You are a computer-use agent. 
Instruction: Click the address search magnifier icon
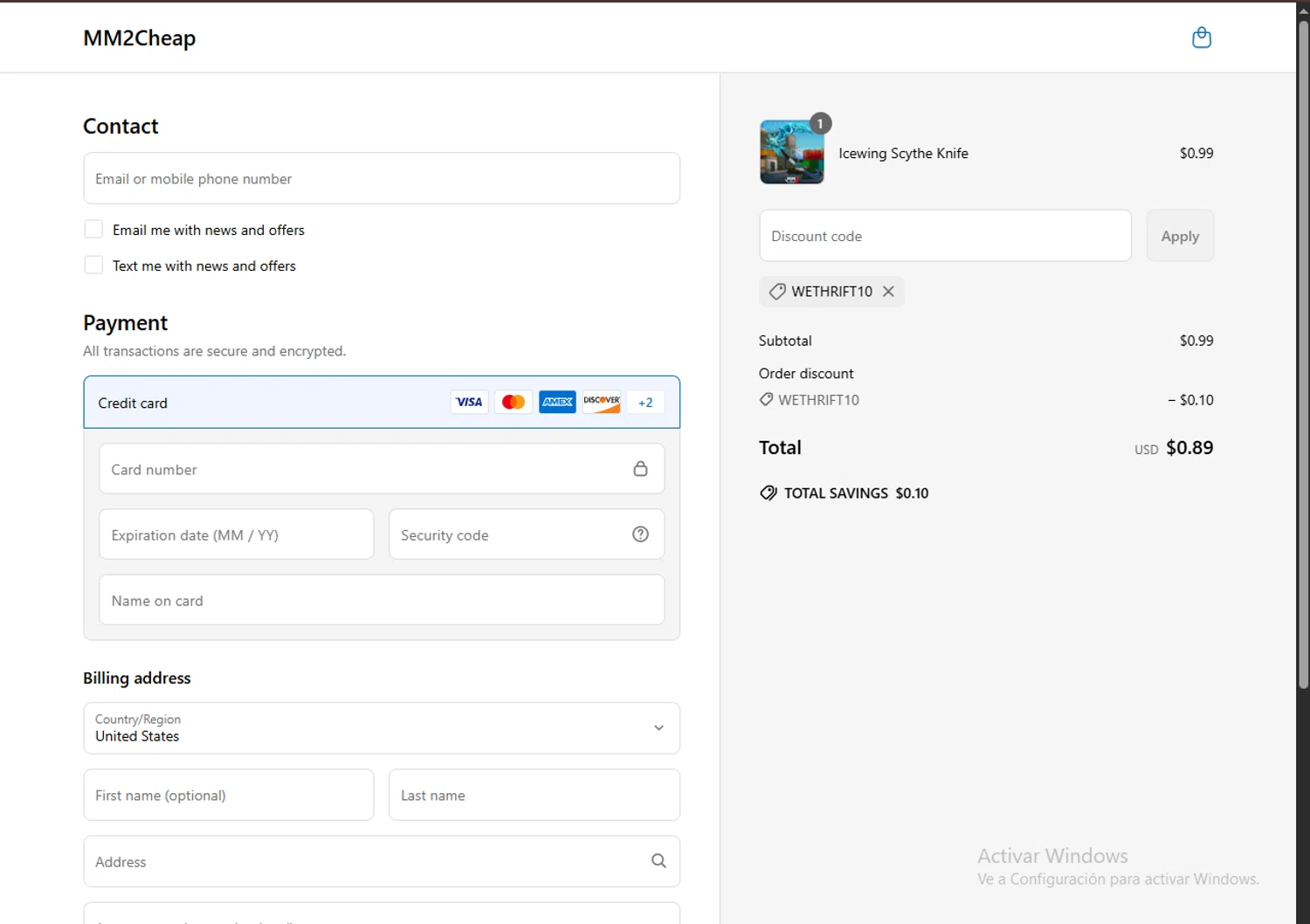pos(658,861)
